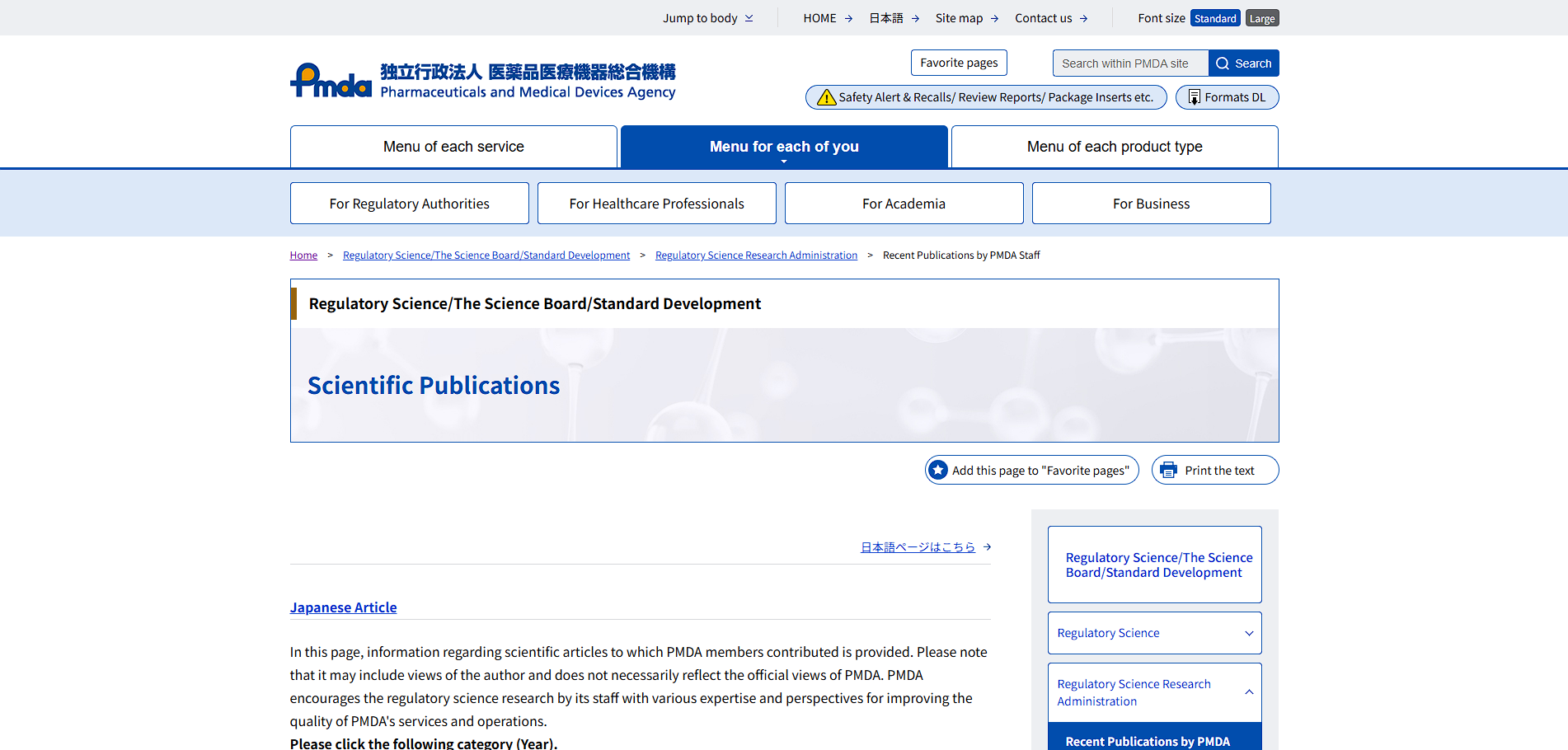Open the Favorite pages button
1568x750 pixels.
[x=958, y=63]
